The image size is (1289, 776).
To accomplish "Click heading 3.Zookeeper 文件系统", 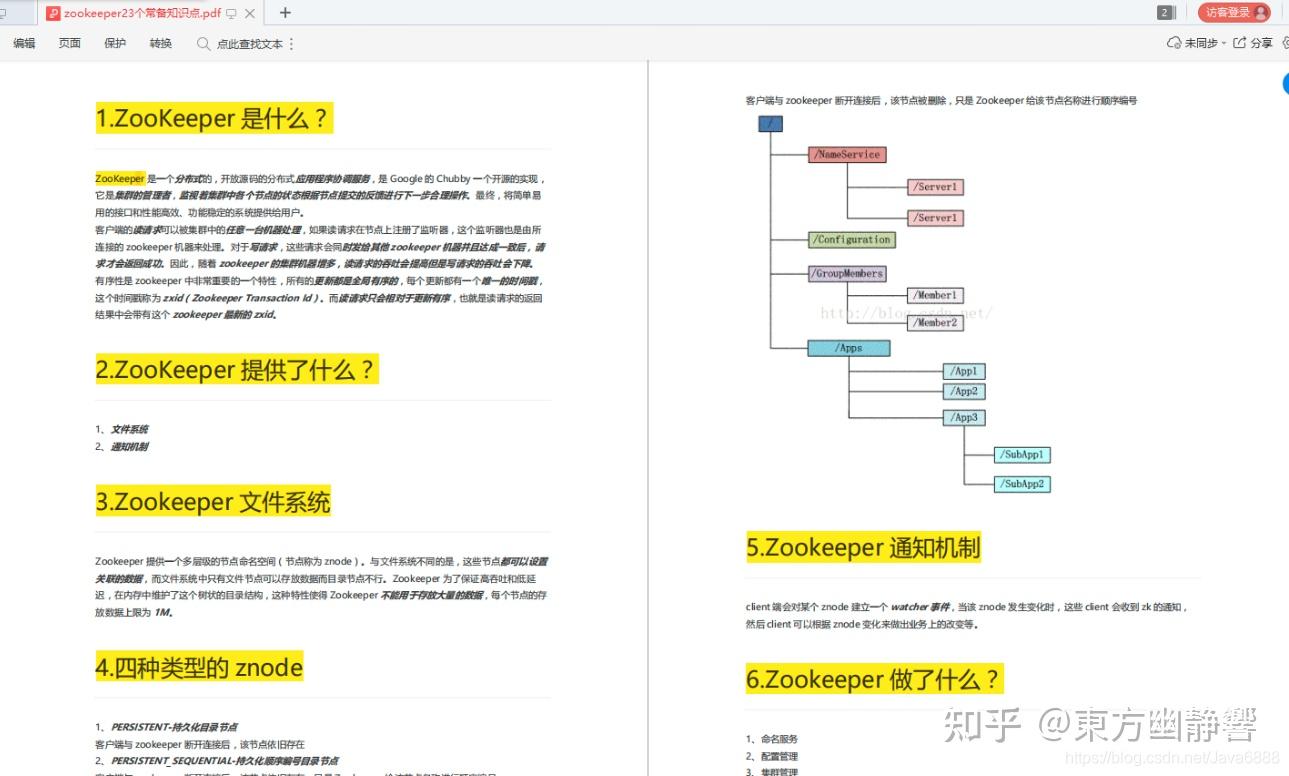I will point(213,501).
